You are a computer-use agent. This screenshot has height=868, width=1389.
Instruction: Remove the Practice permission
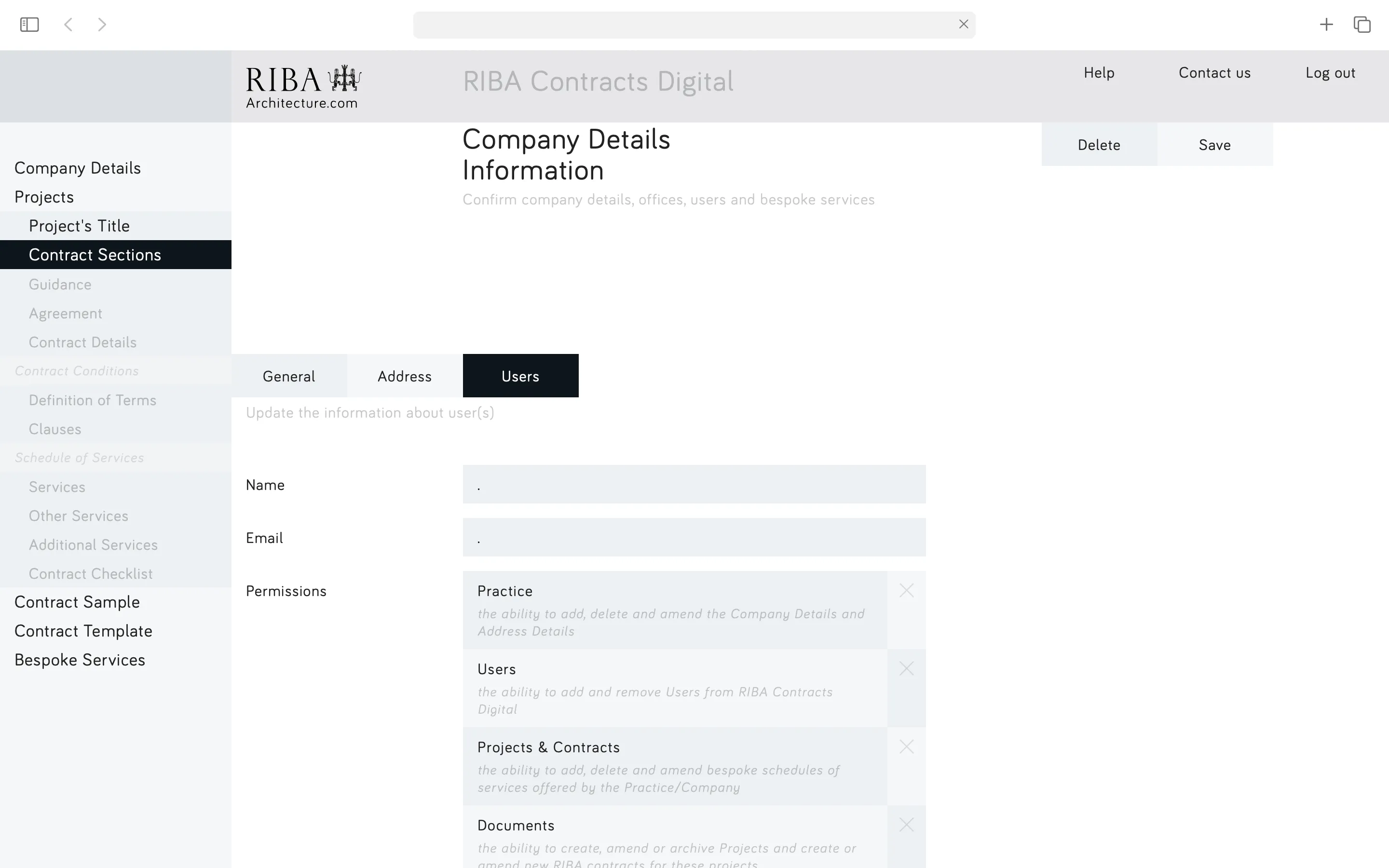tap(906, 590)
